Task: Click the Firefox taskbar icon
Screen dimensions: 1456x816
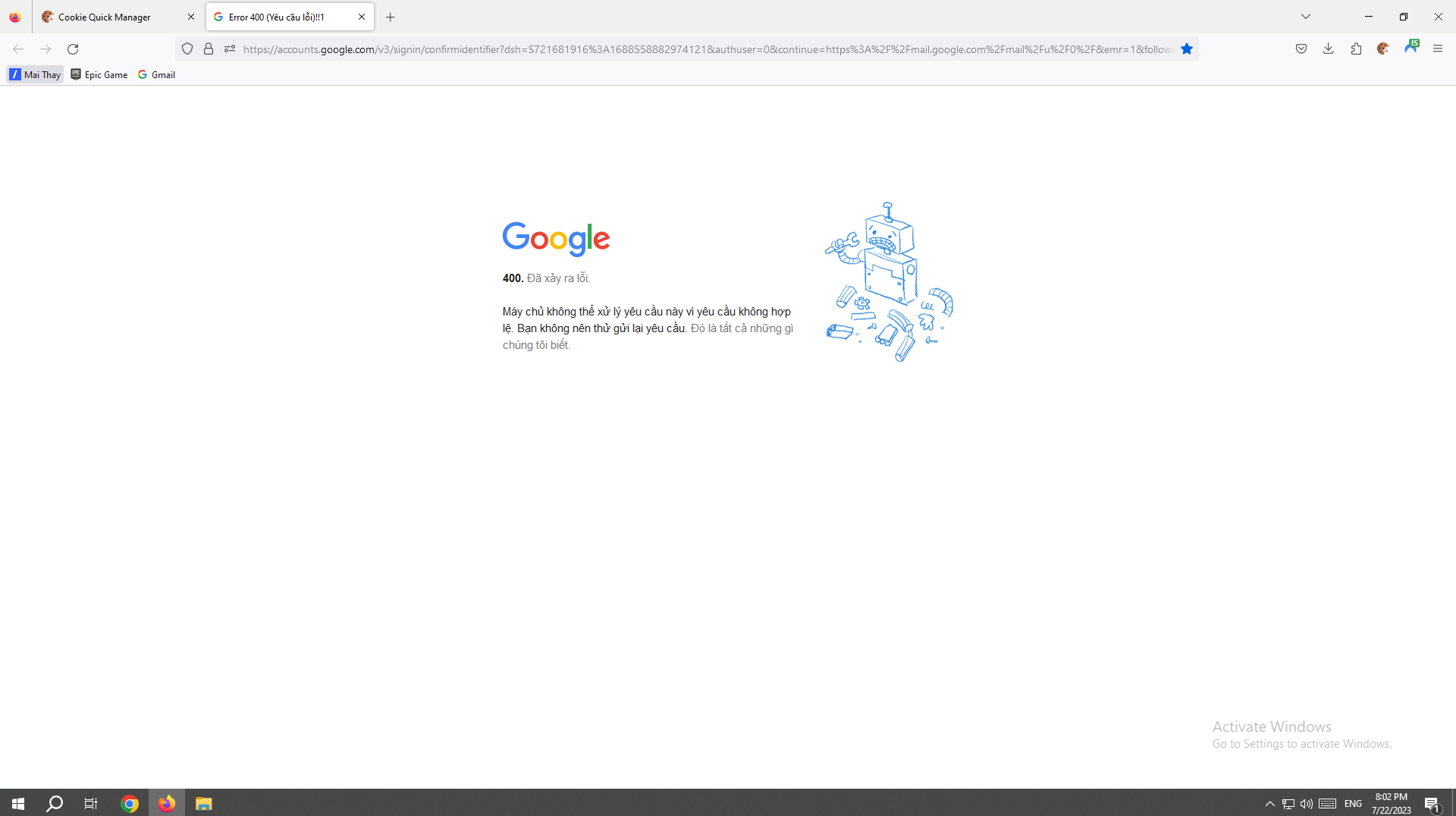Action: 167,803
